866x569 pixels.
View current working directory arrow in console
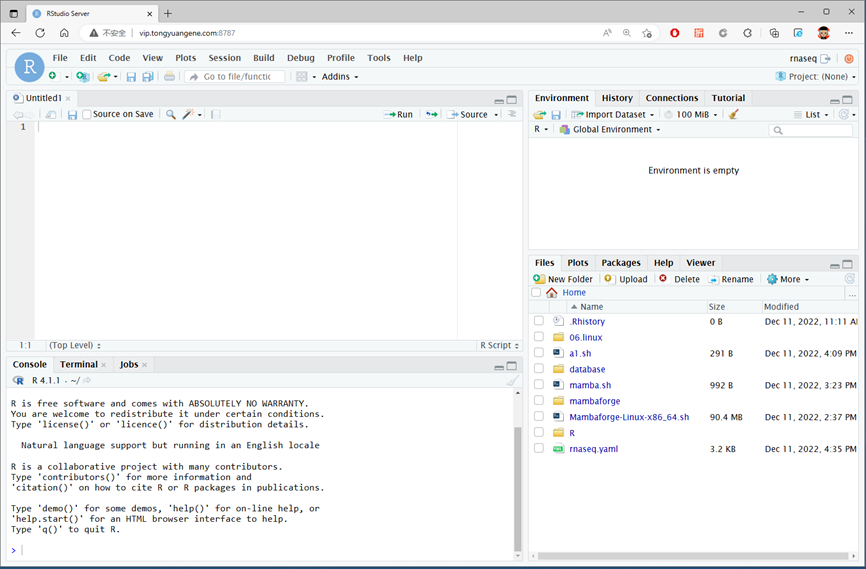pos(87,380)
